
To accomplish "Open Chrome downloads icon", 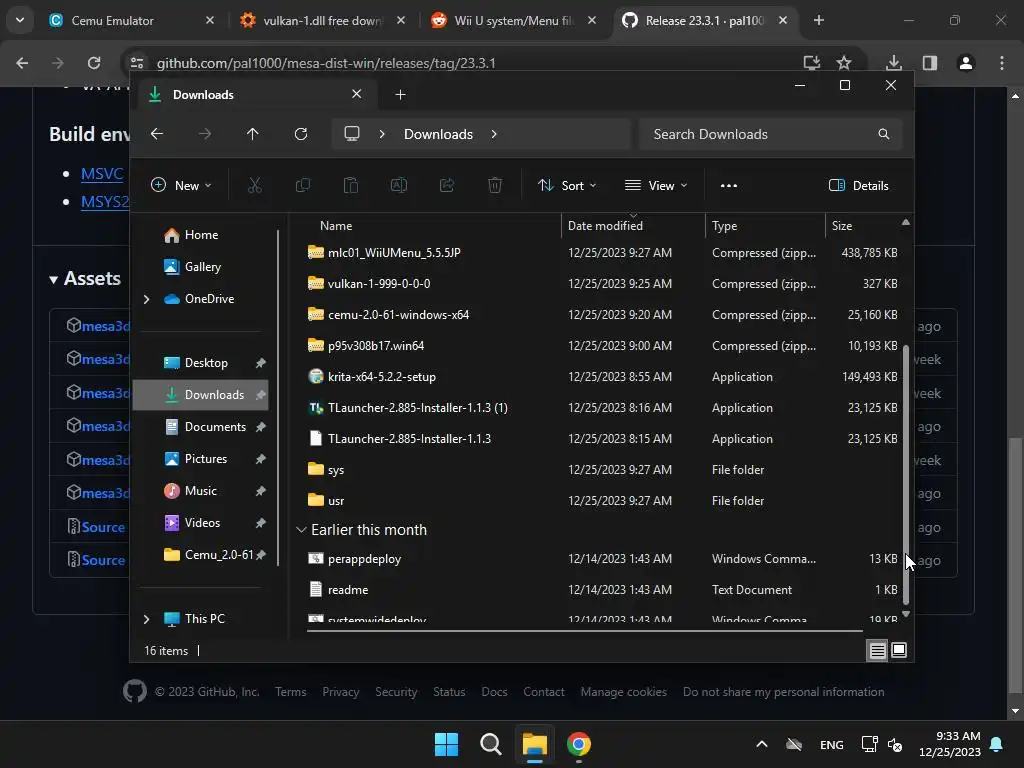I will [x=894, y=63].
